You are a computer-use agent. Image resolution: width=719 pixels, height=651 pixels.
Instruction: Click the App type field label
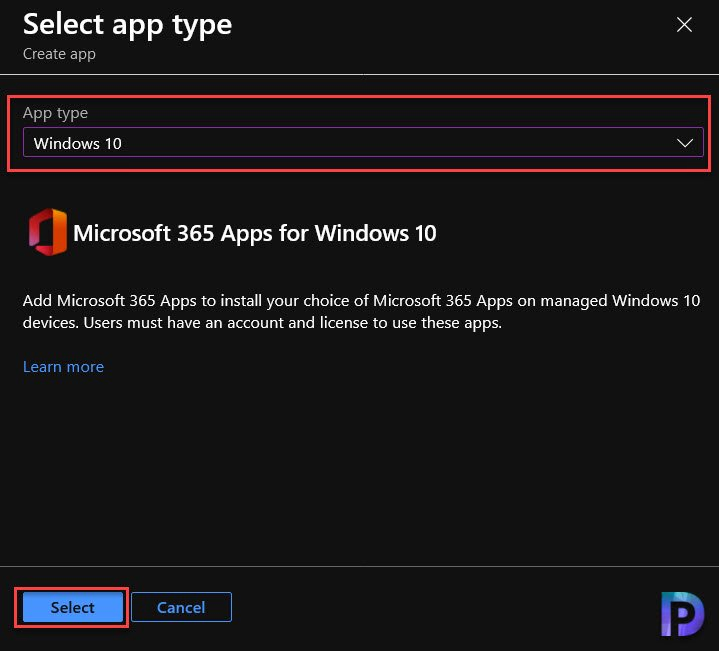pyautogui.click(x=55, y=113)
